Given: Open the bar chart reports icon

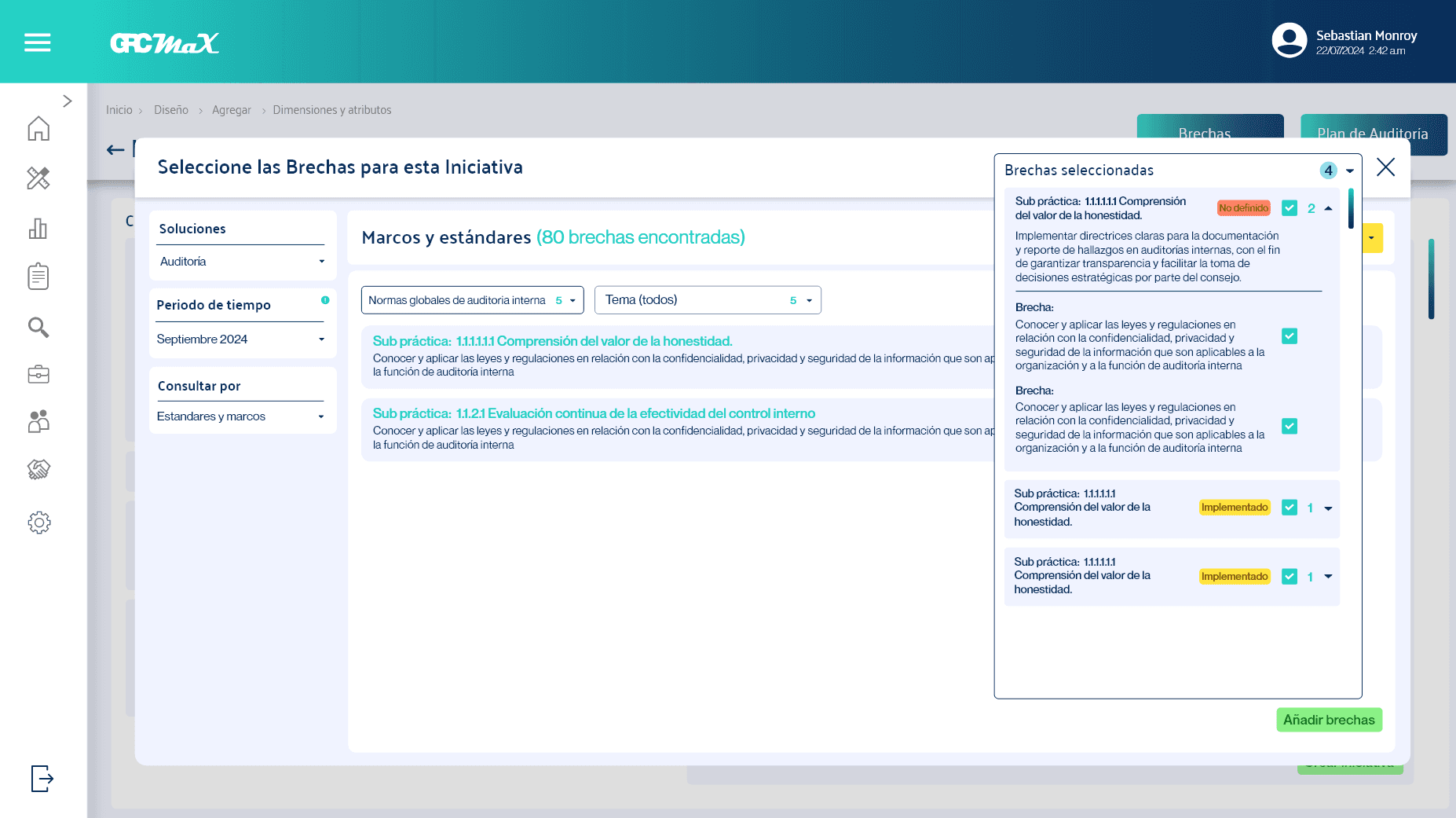Looking at the screenshot, I should [x=37, y=229].
